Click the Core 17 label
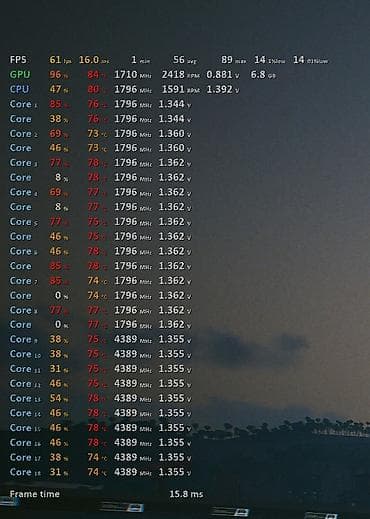Viewport: 370px width, 519px height. (25, 457)
